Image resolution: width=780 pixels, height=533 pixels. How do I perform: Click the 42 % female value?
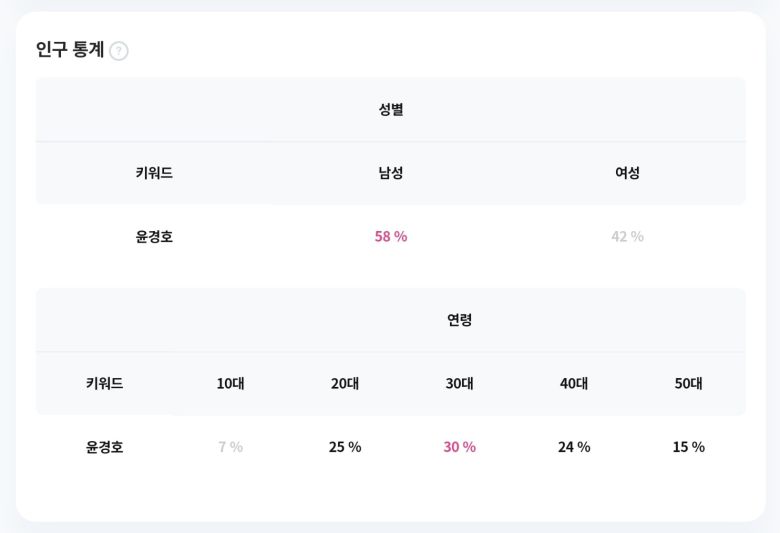coord(627,236)
